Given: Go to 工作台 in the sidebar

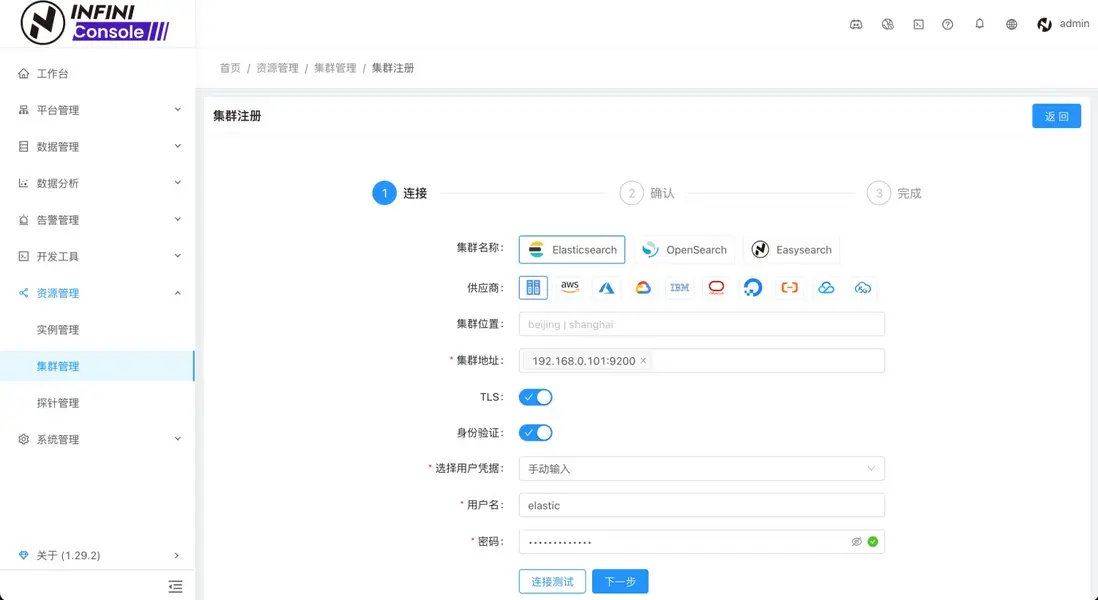Looking at the screenshot, I should click(x=97, y=74).
